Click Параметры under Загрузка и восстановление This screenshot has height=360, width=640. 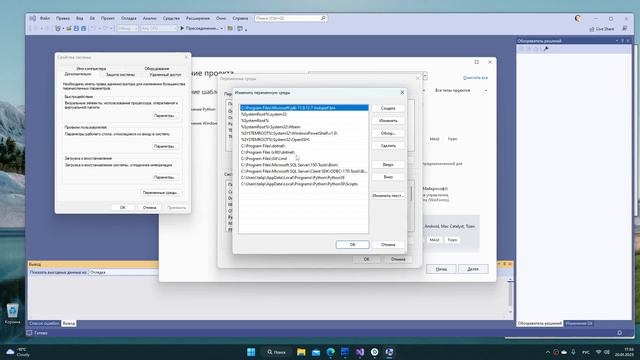[x=164, y=177]
